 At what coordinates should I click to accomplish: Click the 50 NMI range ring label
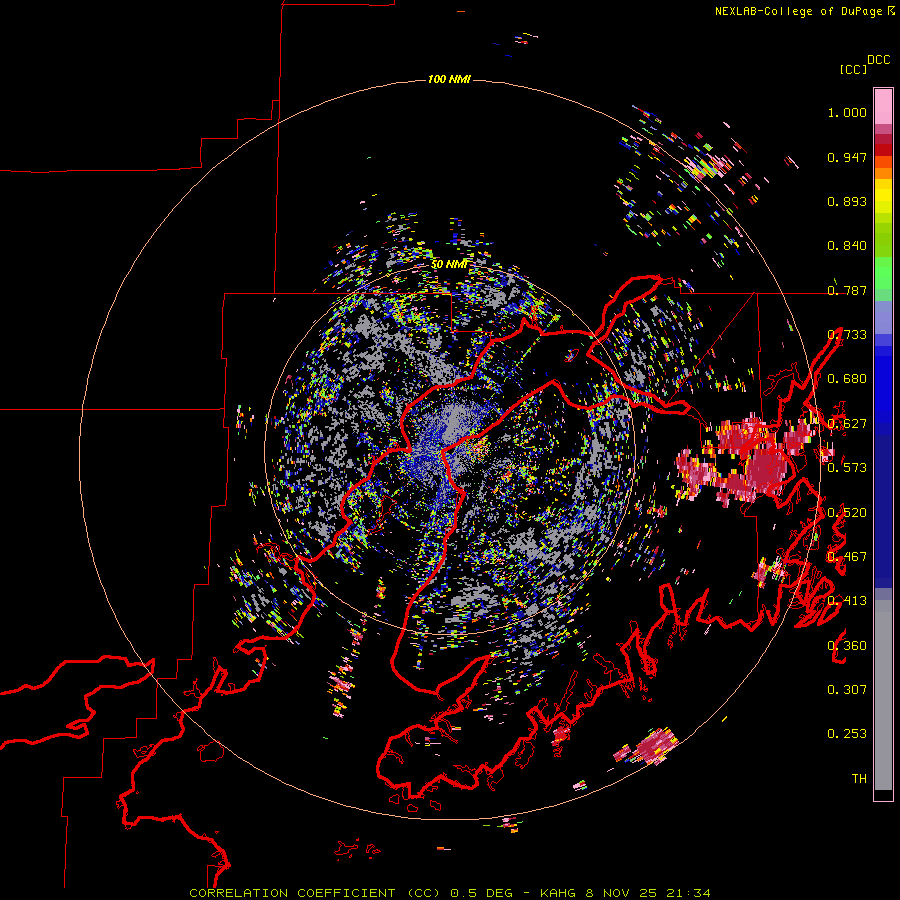(449, 264)
